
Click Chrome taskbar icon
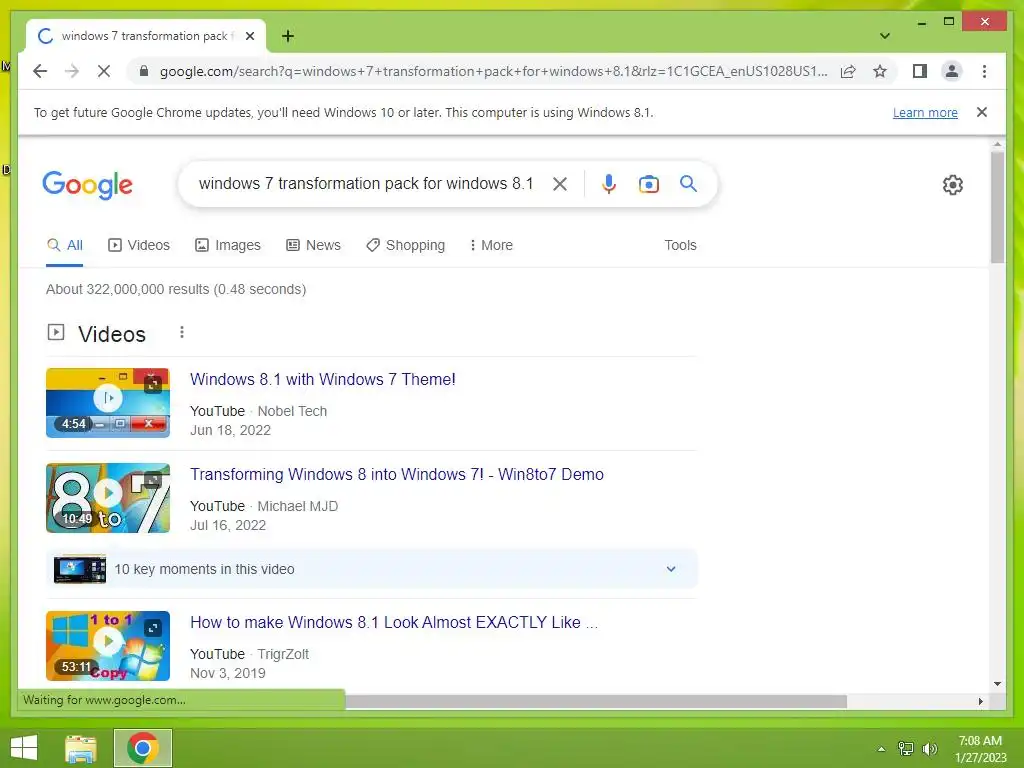[x=143, y=748]
